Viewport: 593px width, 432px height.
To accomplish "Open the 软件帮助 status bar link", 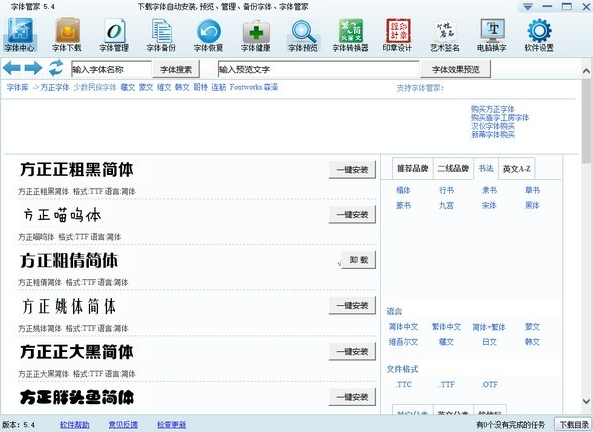I will pos(75,425).
